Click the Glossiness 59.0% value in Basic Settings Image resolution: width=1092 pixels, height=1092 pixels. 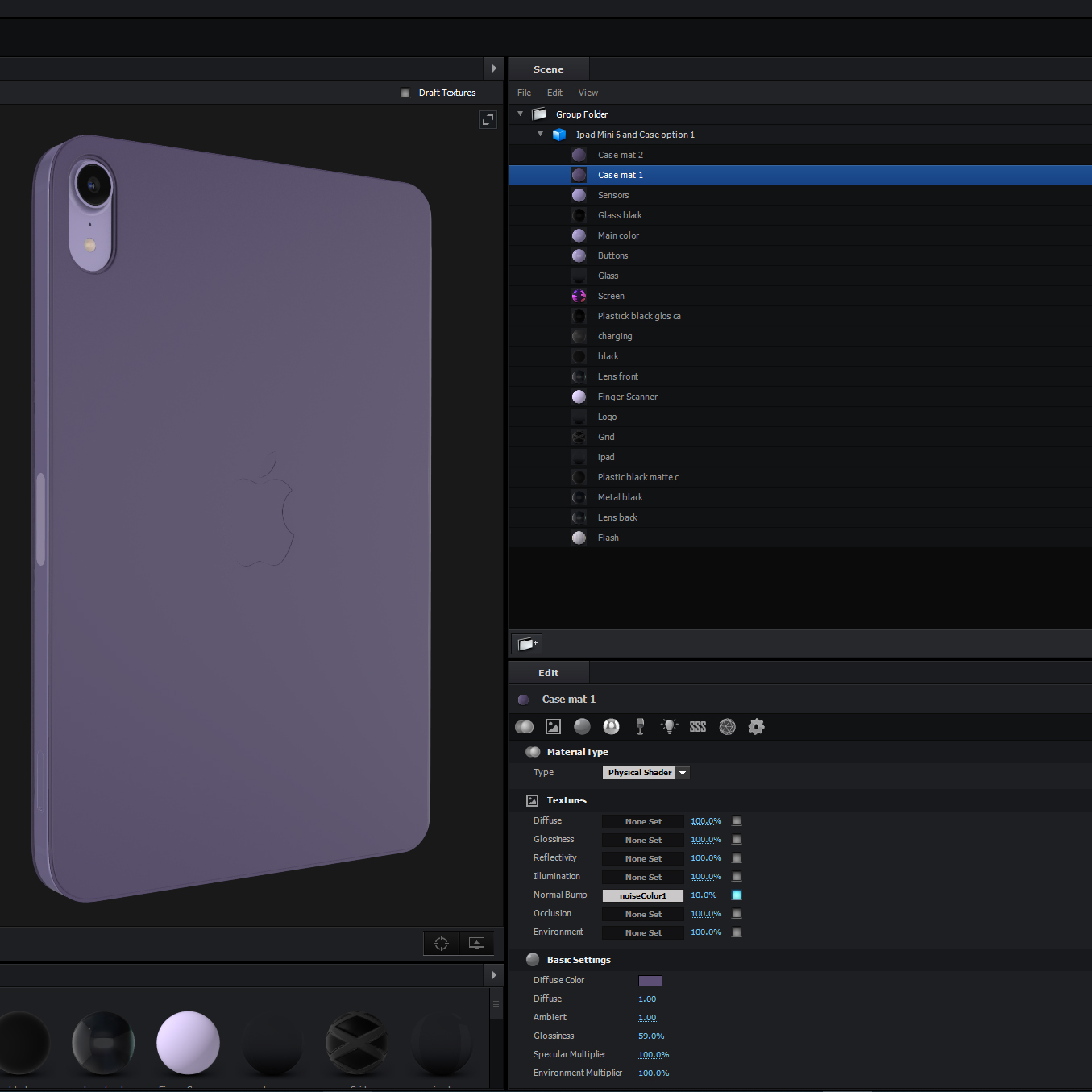[651, 1036]
